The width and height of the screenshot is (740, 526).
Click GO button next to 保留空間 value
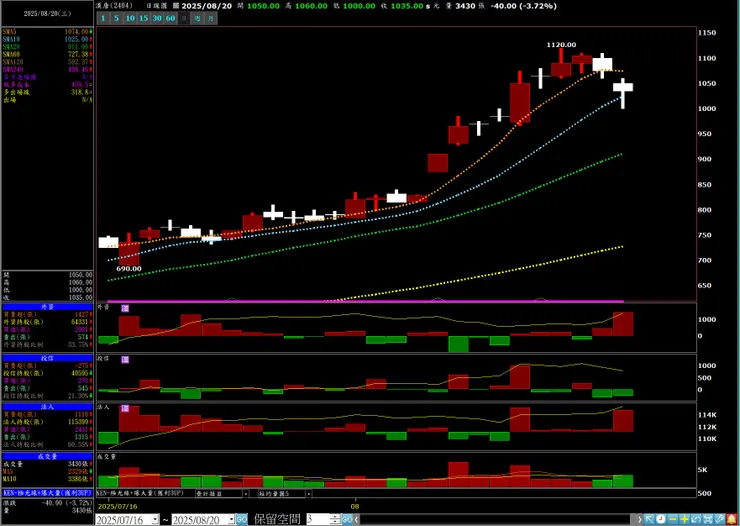pyautogui.click(x=347, y=519)
